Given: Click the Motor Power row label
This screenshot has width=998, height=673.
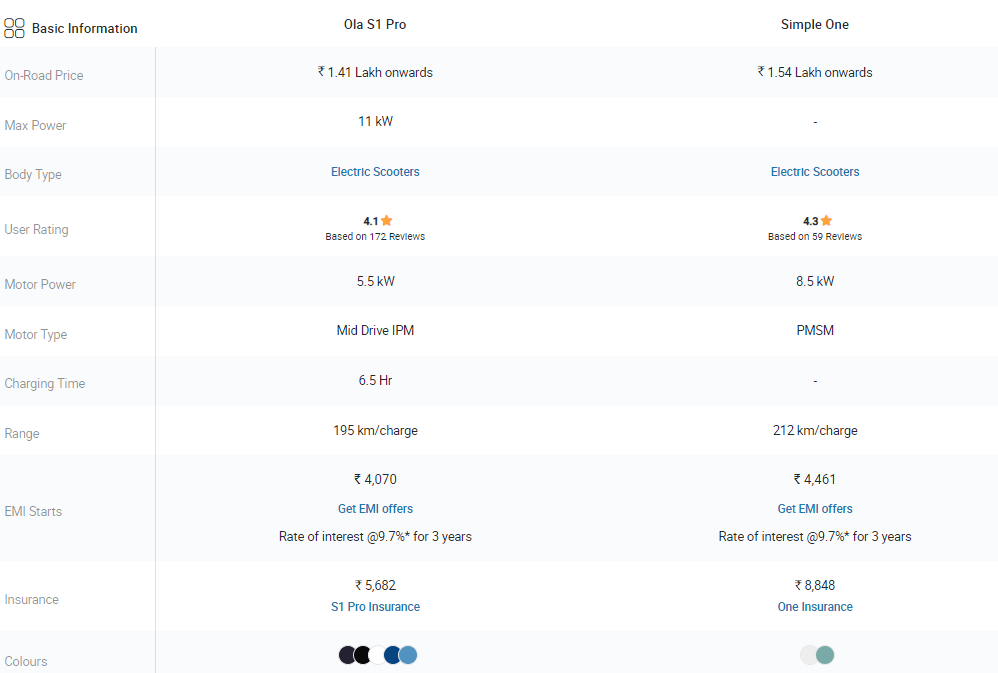Looking at the screenshot, I should (40, 284).
